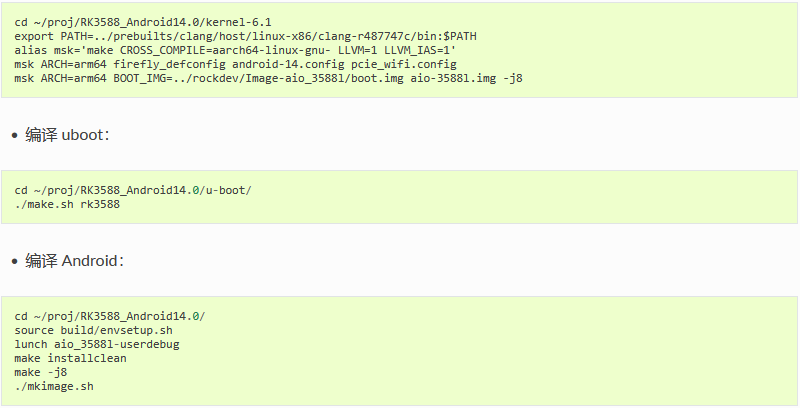The height and width of the screenshot is (408, 800).
Task: Click the export PATH clang command line
Action: coord(245,36)
